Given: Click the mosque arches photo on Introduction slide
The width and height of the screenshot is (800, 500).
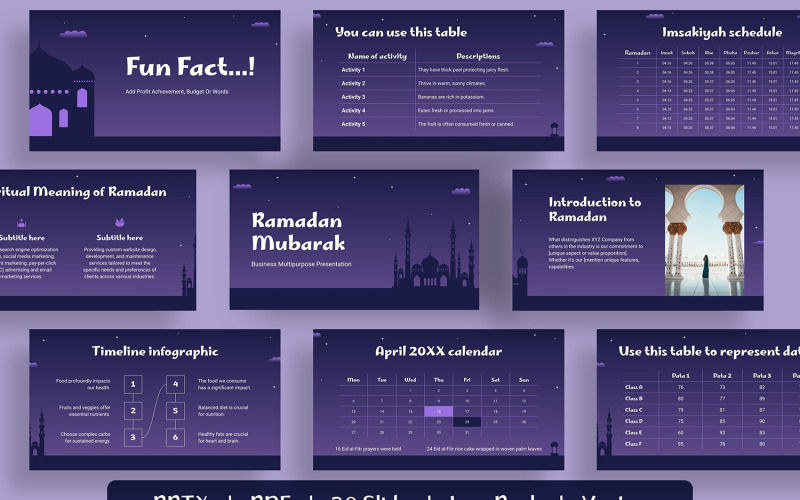Looking at the screenshot, I should 704,240.
